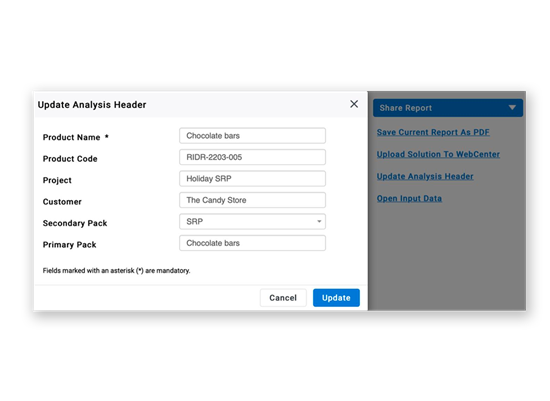The image size is (550, 401).
Task: Edit the Product Code field RIDR-2203-005
Action: point(252,157)
